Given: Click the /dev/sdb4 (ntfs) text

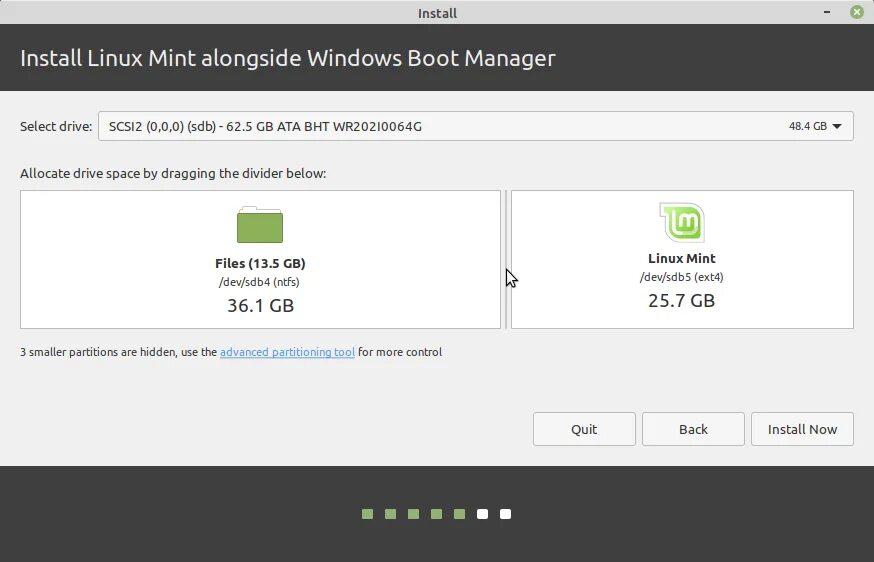Looking at the screenshot, I should click(259, 282).
